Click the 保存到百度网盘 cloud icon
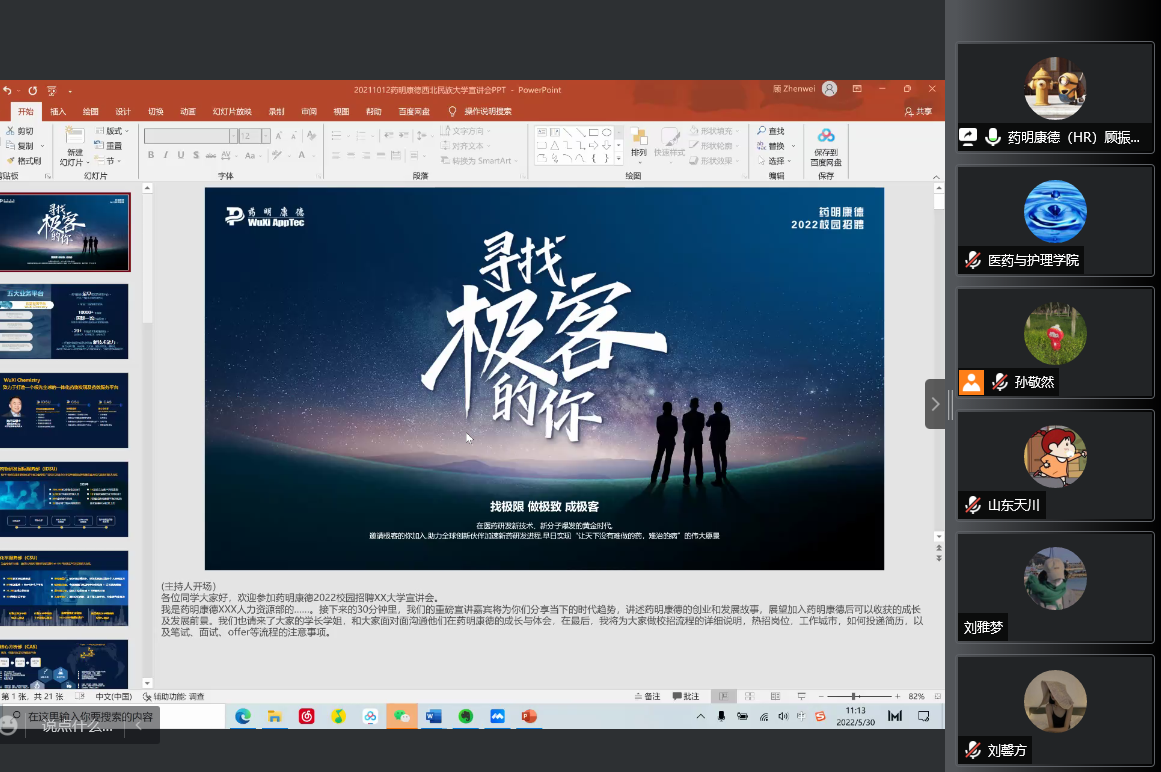The height and width of the screenshot is (772, 1161). 825,136
